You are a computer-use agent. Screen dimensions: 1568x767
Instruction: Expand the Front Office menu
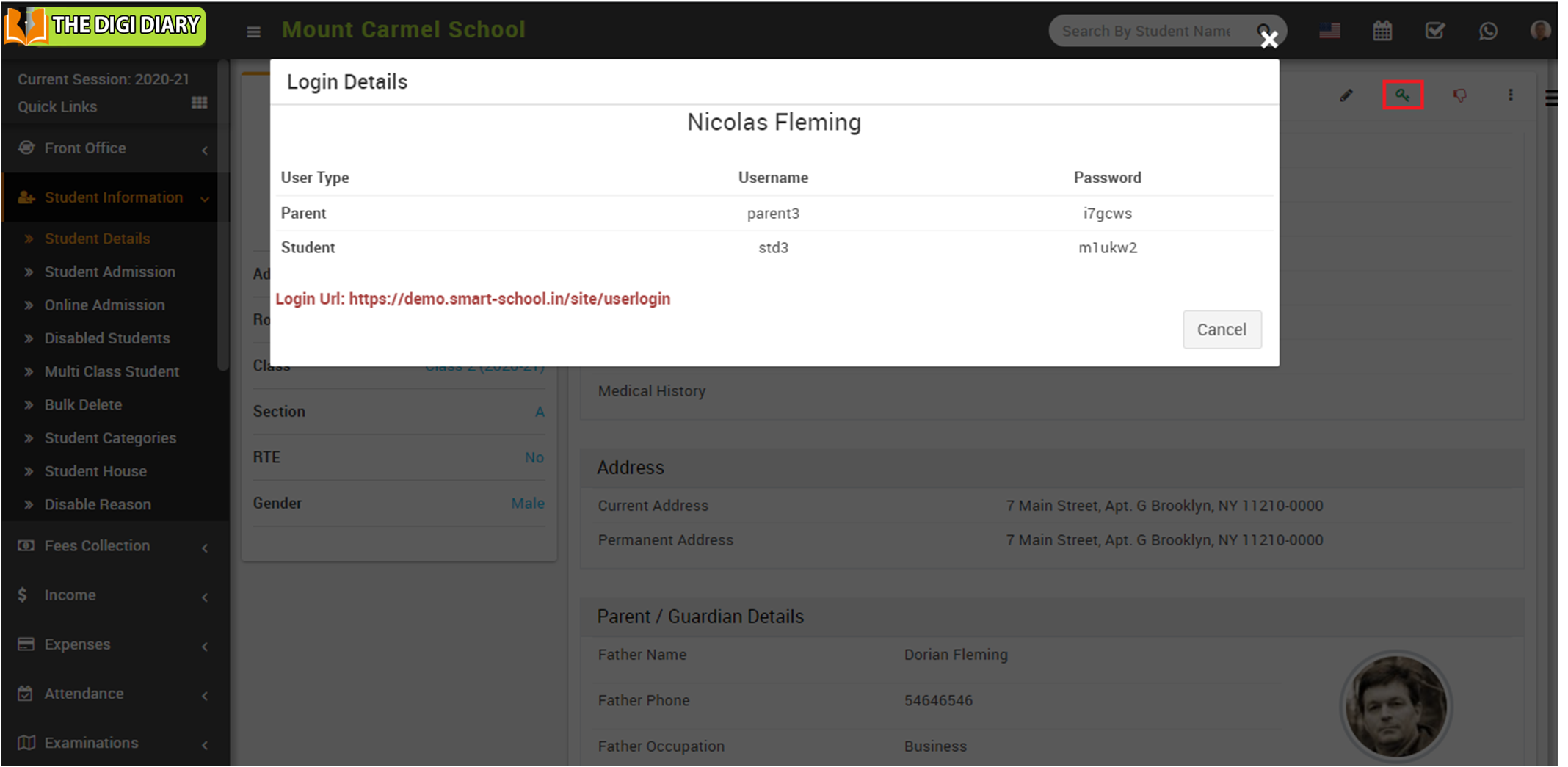(110, 148)
